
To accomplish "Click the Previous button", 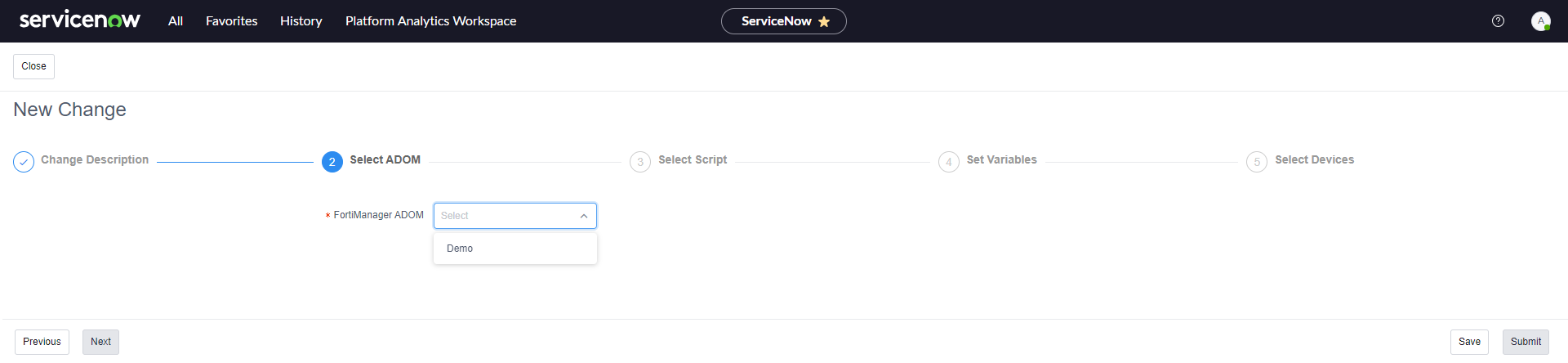I will (42, 342).
